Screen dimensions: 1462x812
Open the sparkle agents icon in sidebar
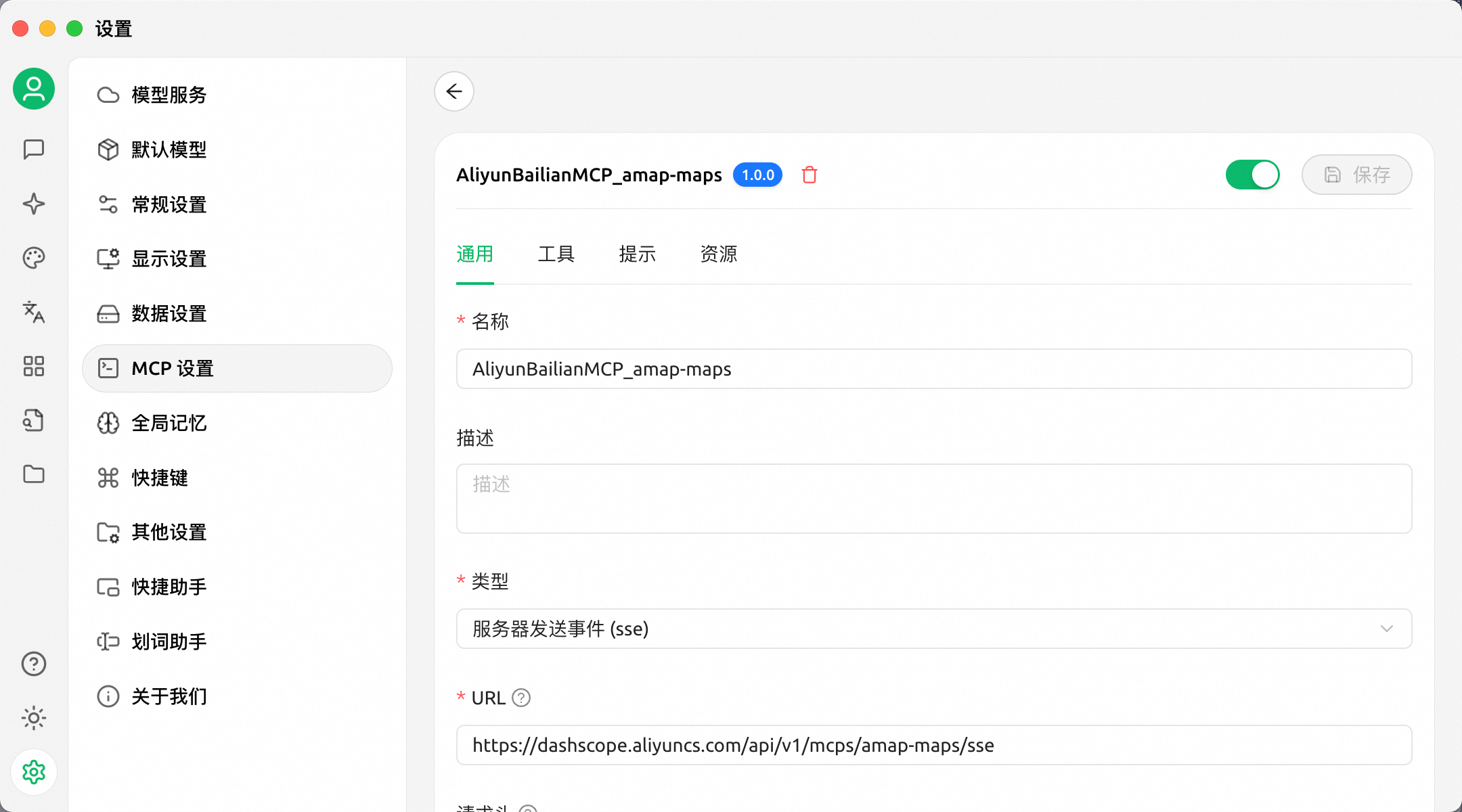[34, 204]
